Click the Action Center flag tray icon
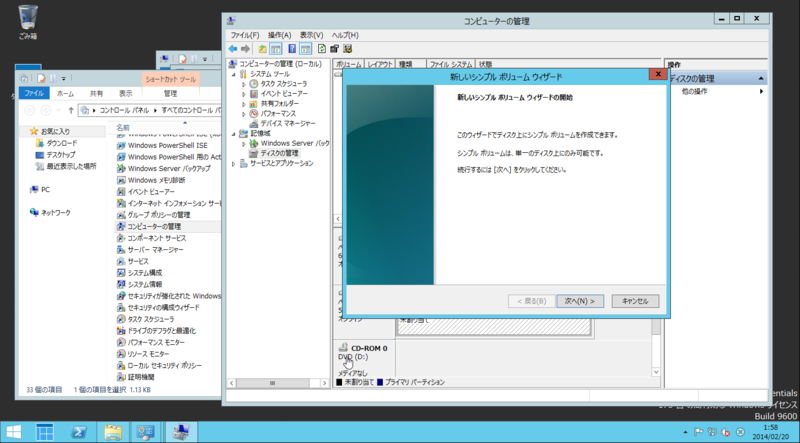This screenshot has width=800, height=443. [x=698, y=432]
